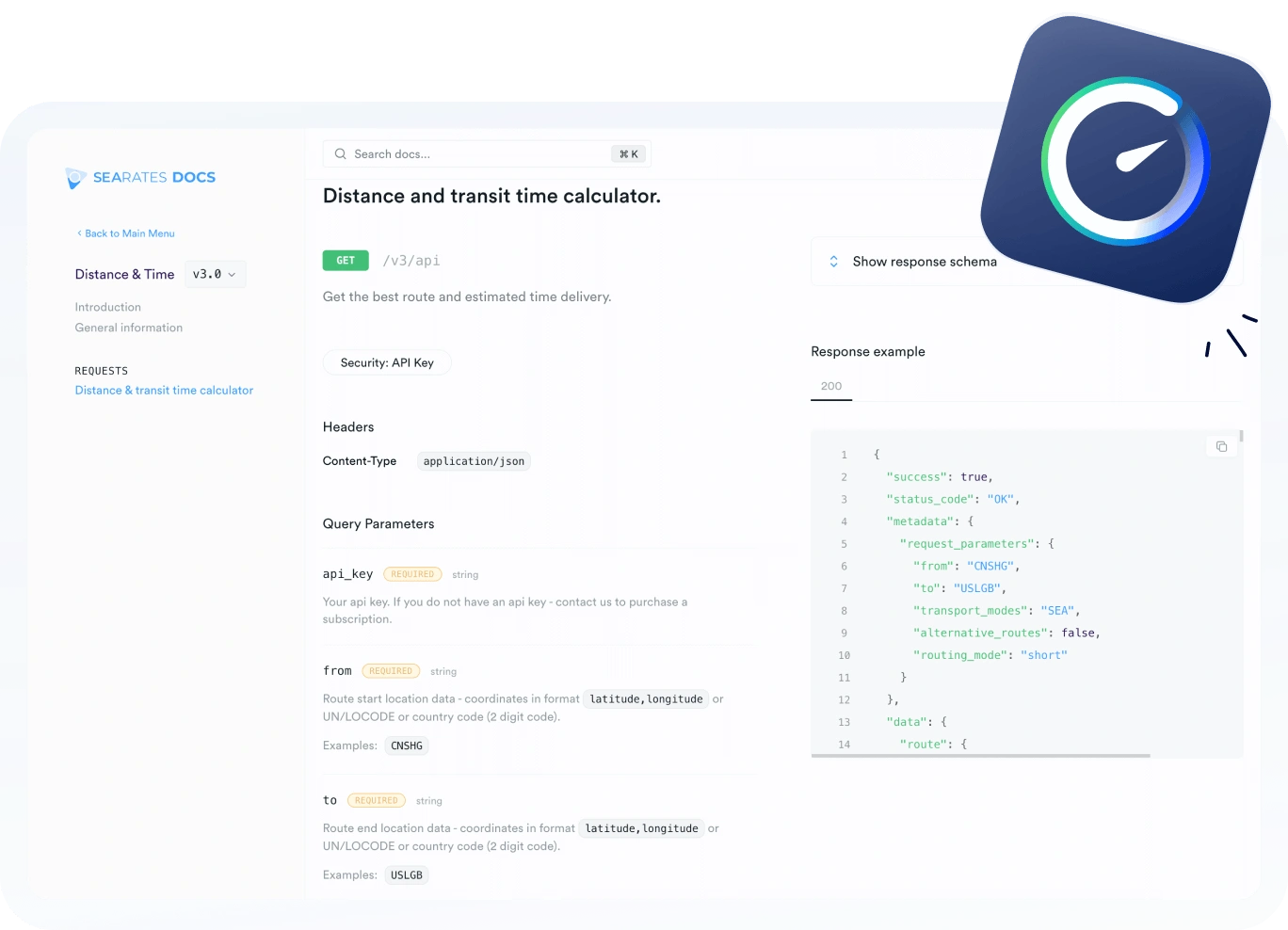Copy the response example code
The height and width of the screenshot is (930, 1288).
coord(1221,446)
